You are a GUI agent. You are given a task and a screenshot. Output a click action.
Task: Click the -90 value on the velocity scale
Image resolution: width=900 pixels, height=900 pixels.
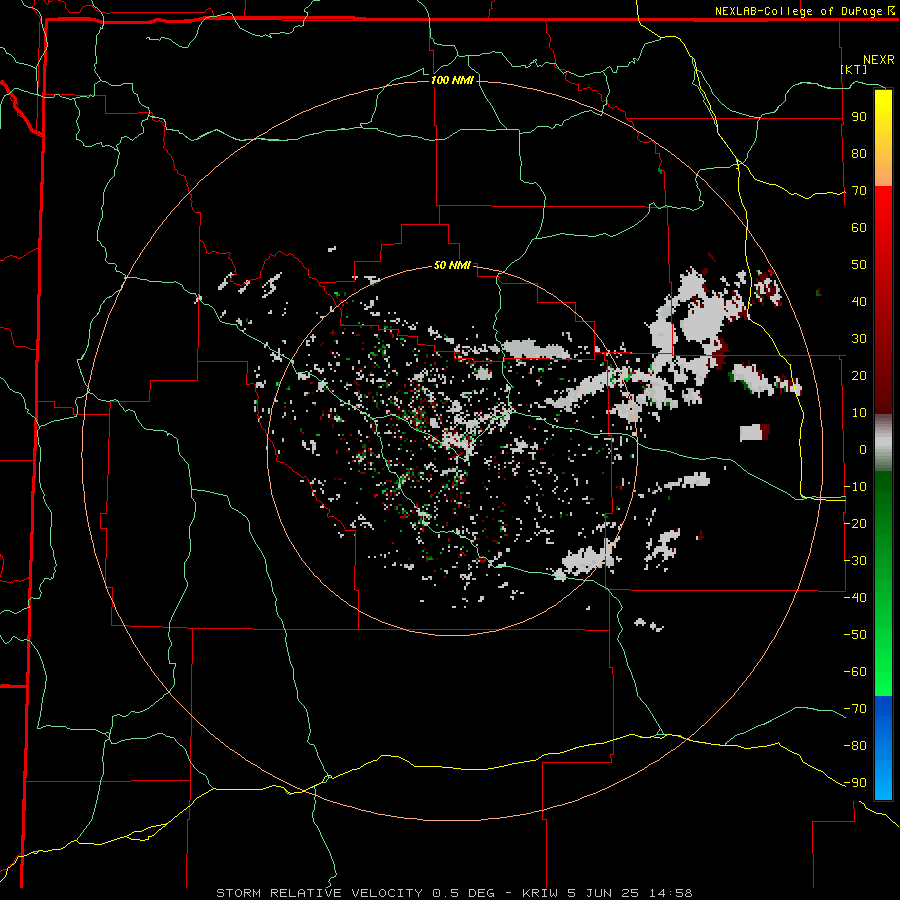point(855,783)
